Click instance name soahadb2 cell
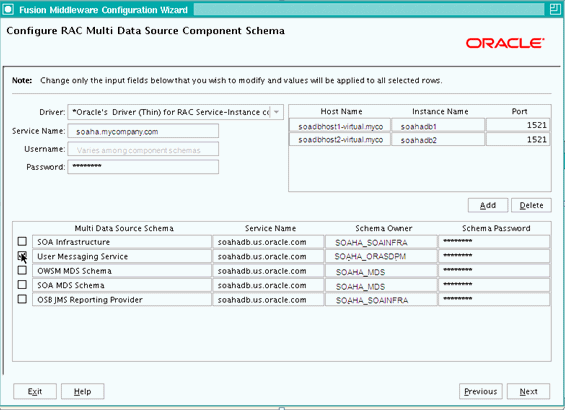The height and width of the screenshot is (410, 565). coord(438,139)
